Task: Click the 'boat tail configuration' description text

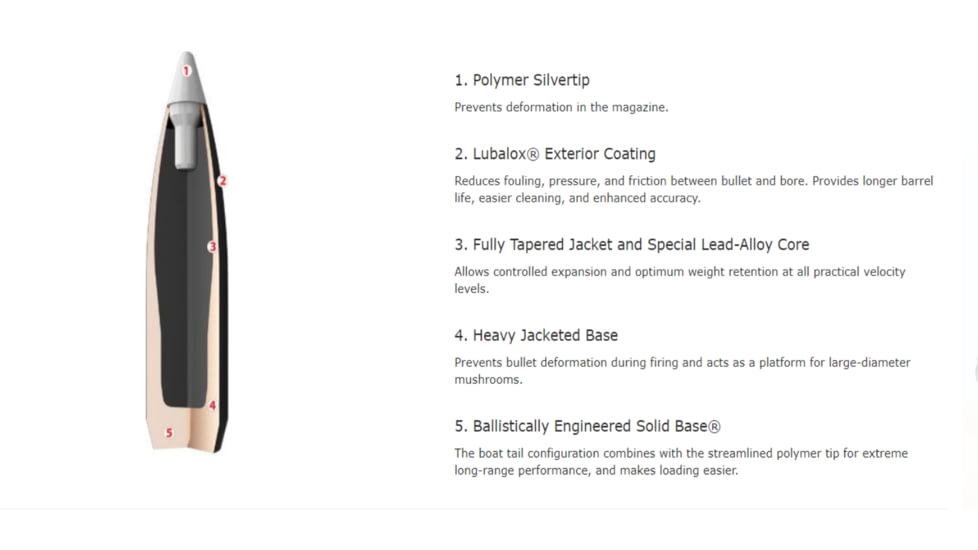Action: point(680,461)
